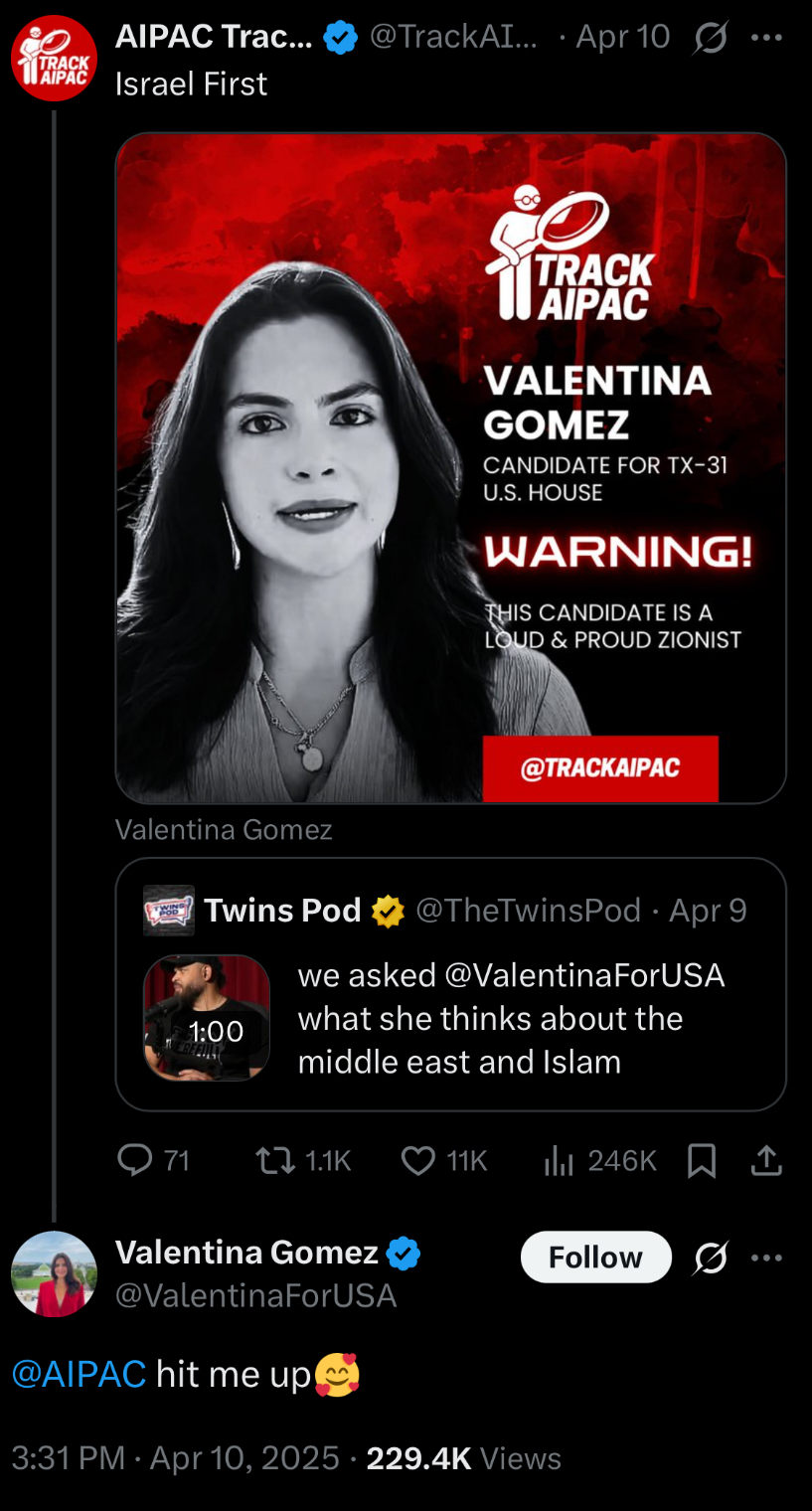The height and width of the screenshot is (1511, 812).
Task: Open three-dot menu on AIPAC Tracker post
Action: (x=766, y=38)
